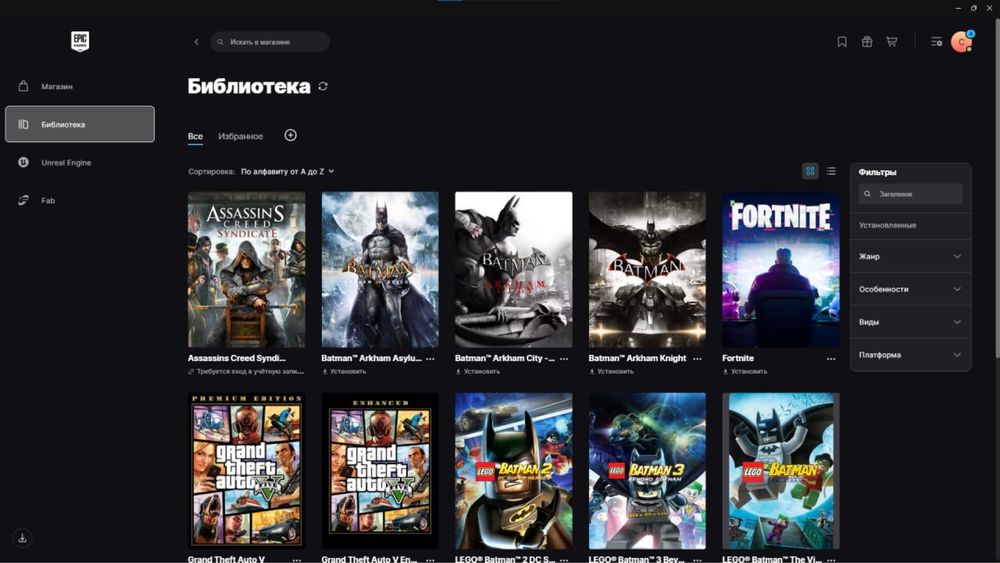Open more options for Batman Arkham Asylum
Screen dimensions: 1000x563
(x=430, y=359)
